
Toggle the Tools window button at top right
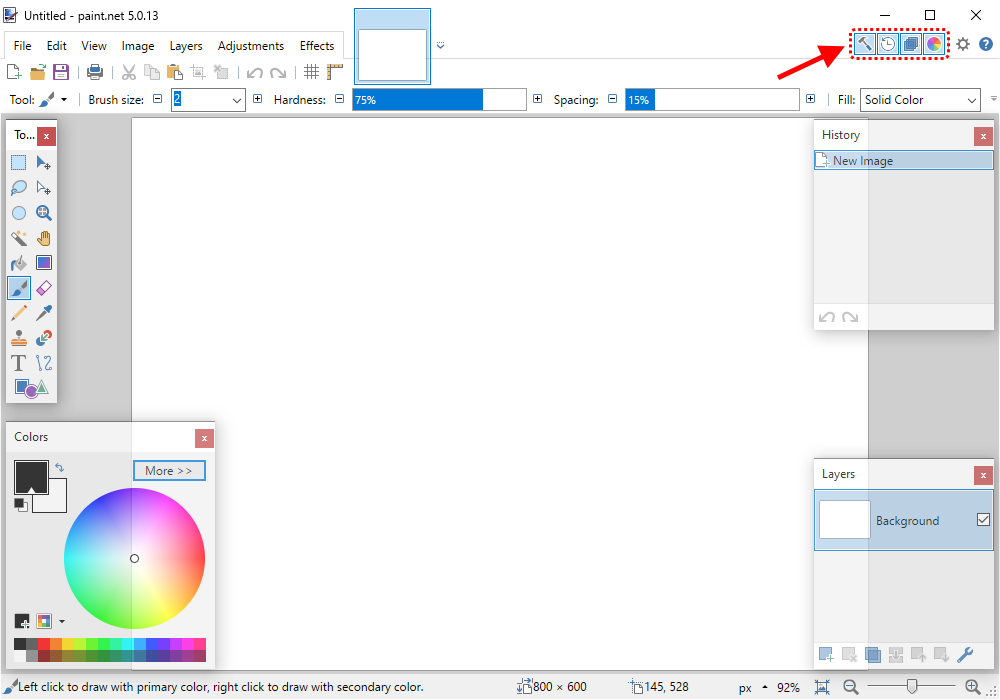[x=864, y=44]
